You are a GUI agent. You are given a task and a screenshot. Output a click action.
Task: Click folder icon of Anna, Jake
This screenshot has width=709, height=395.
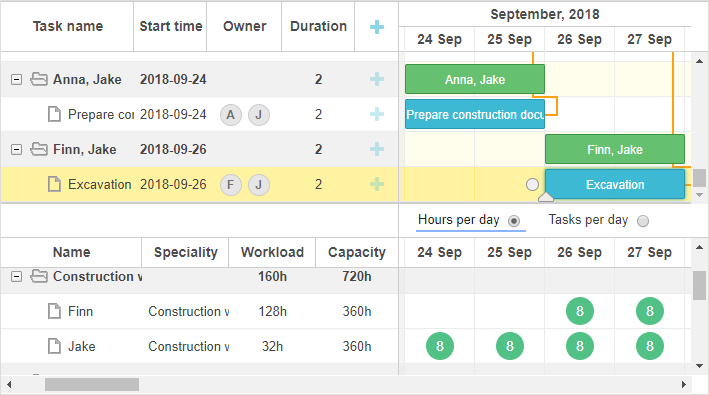coord(39,79)
